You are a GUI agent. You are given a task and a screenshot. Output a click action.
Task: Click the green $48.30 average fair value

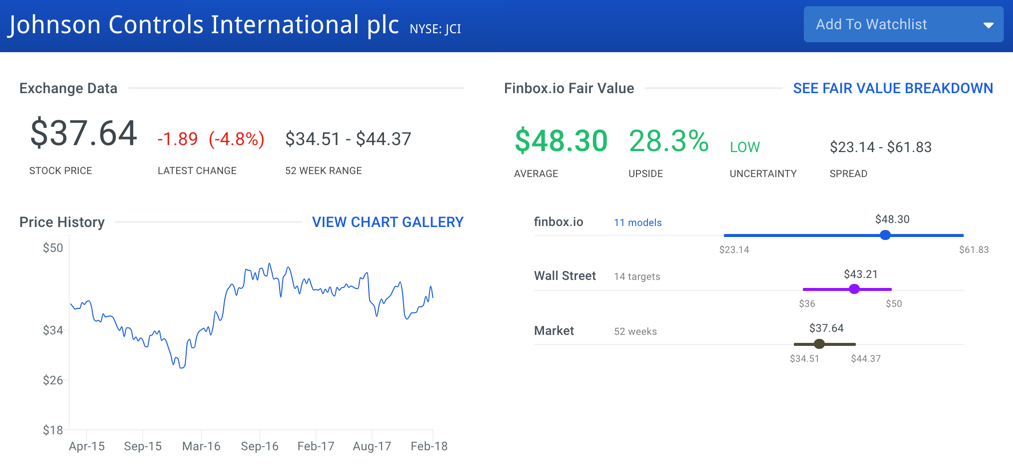[561, 140]
